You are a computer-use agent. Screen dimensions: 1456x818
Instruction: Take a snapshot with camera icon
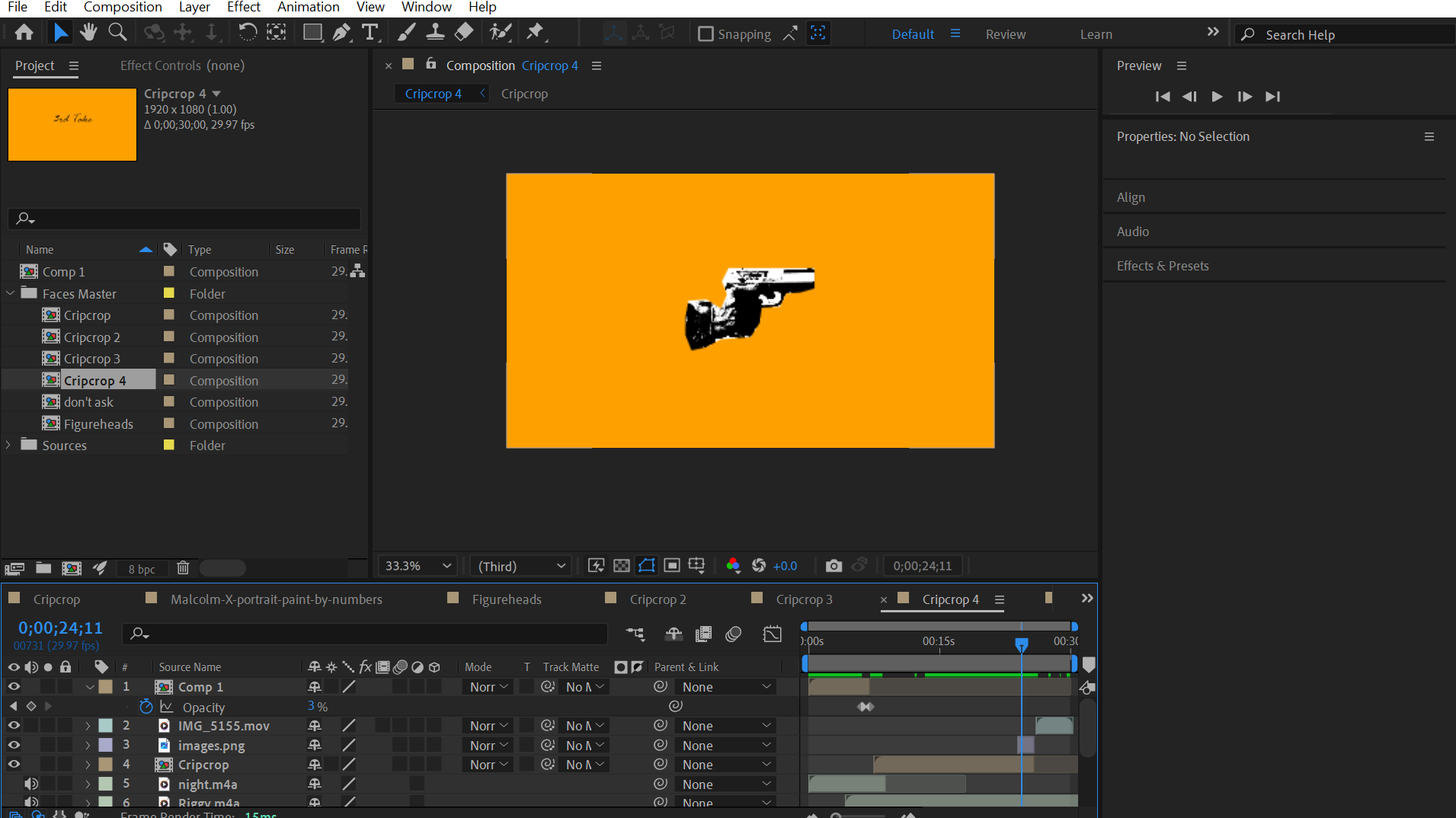(x=834, y=566)
